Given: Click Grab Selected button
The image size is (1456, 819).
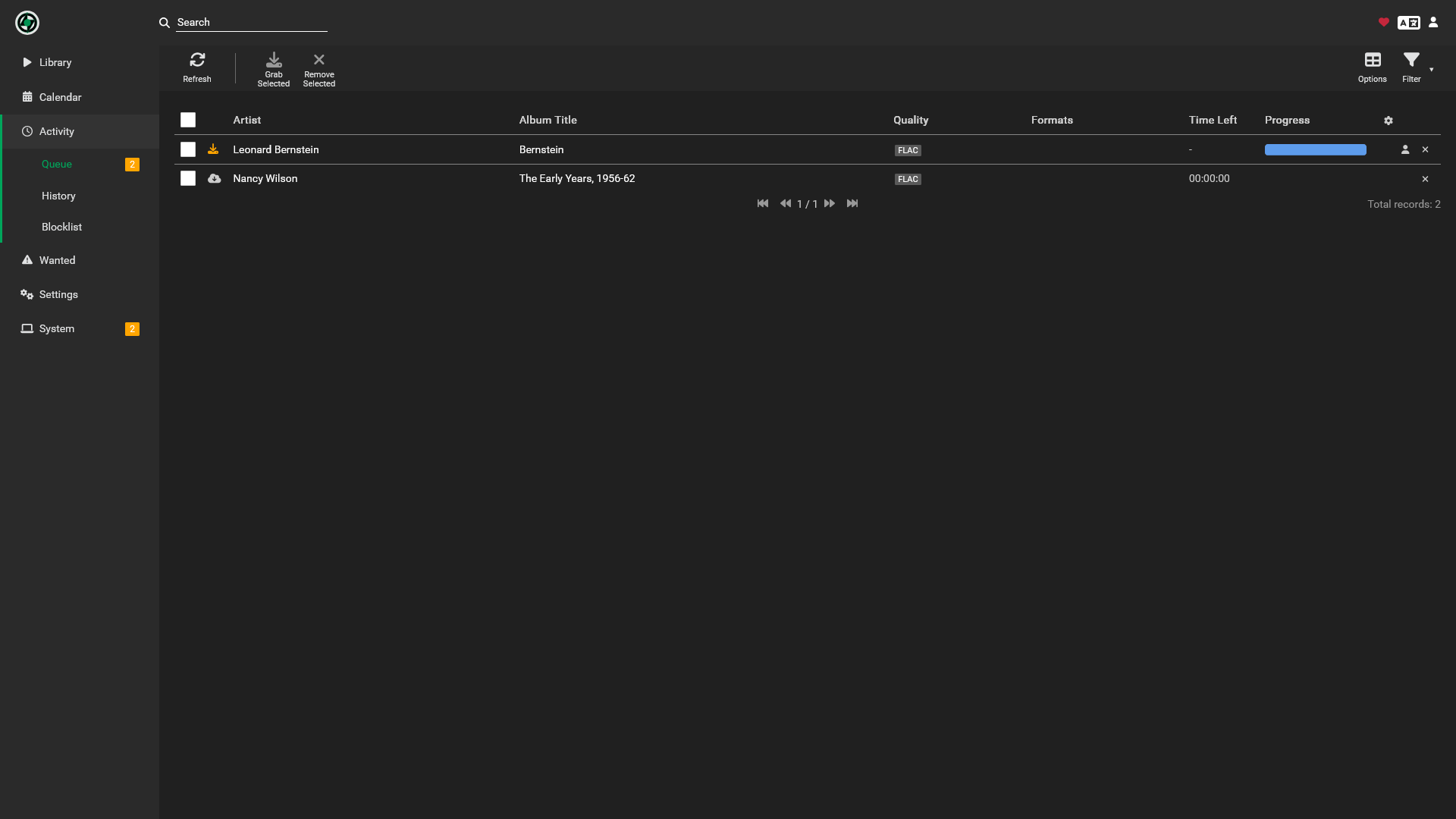Looking at the screenshot, I should [274, 68].
